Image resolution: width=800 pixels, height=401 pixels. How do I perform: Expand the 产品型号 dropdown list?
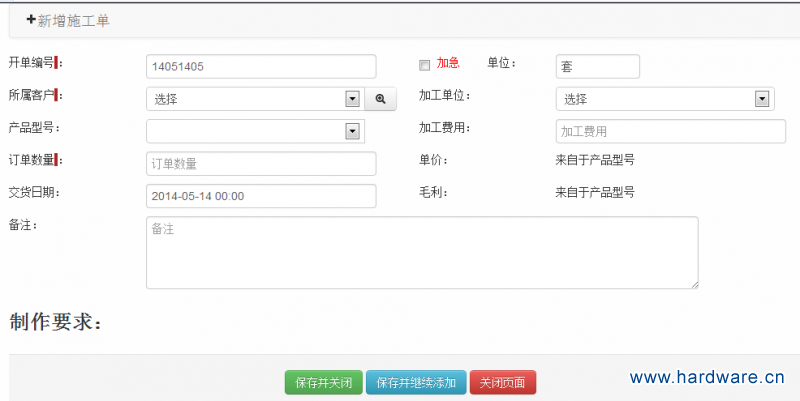[255, 132]
